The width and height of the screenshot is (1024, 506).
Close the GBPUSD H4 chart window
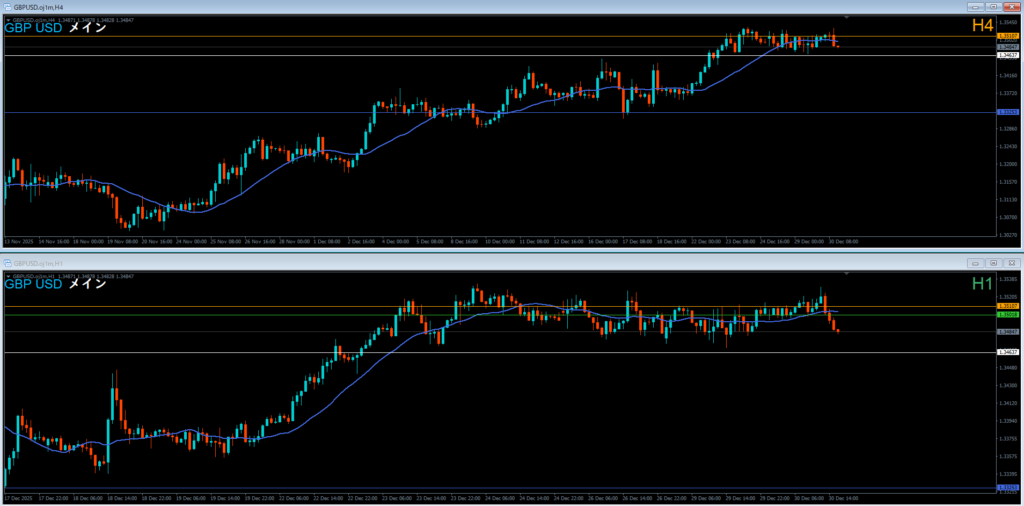1010,7
